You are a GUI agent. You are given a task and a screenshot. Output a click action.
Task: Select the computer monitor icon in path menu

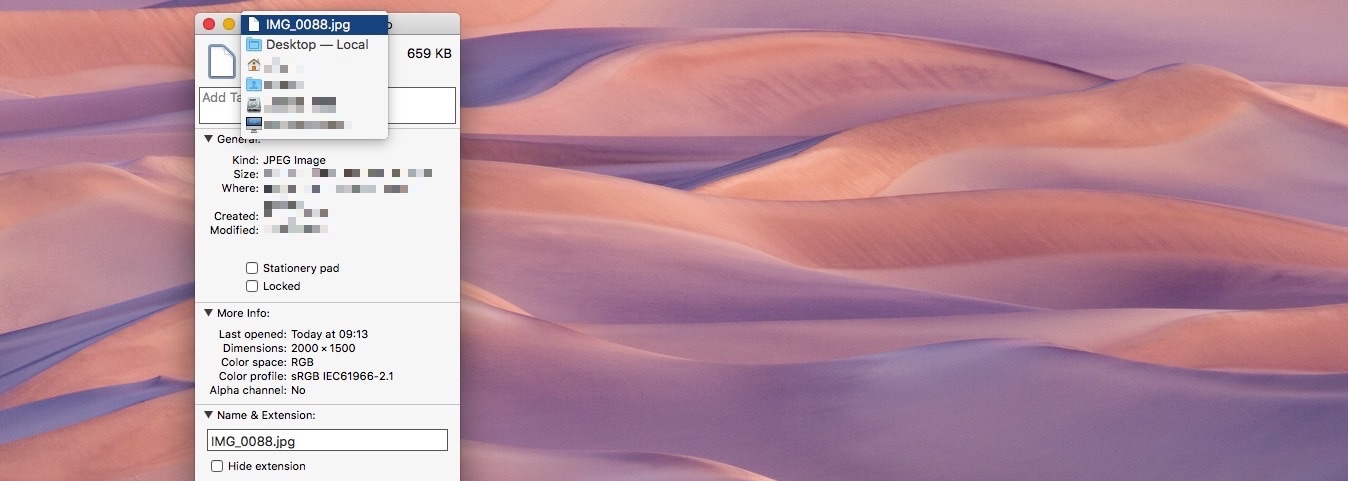(254, 124)
